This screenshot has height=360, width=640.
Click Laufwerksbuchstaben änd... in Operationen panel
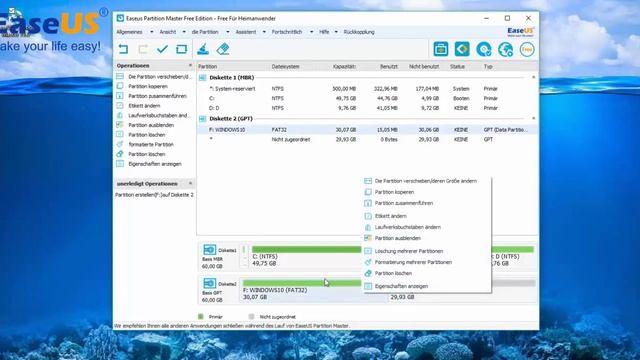tap(160, 116)
